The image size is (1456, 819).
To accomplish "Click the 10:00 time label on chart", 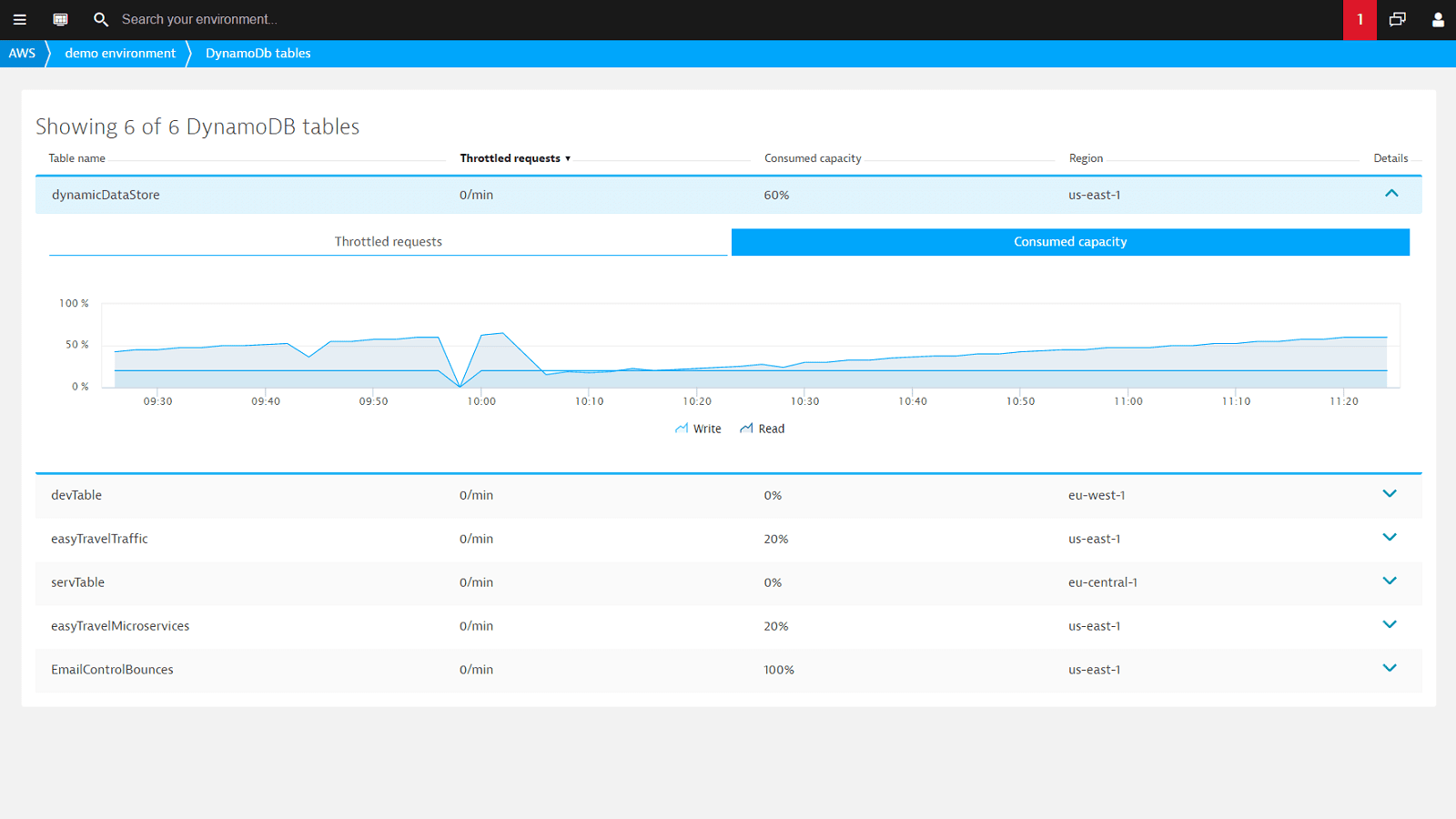I will tap(481, 401).
